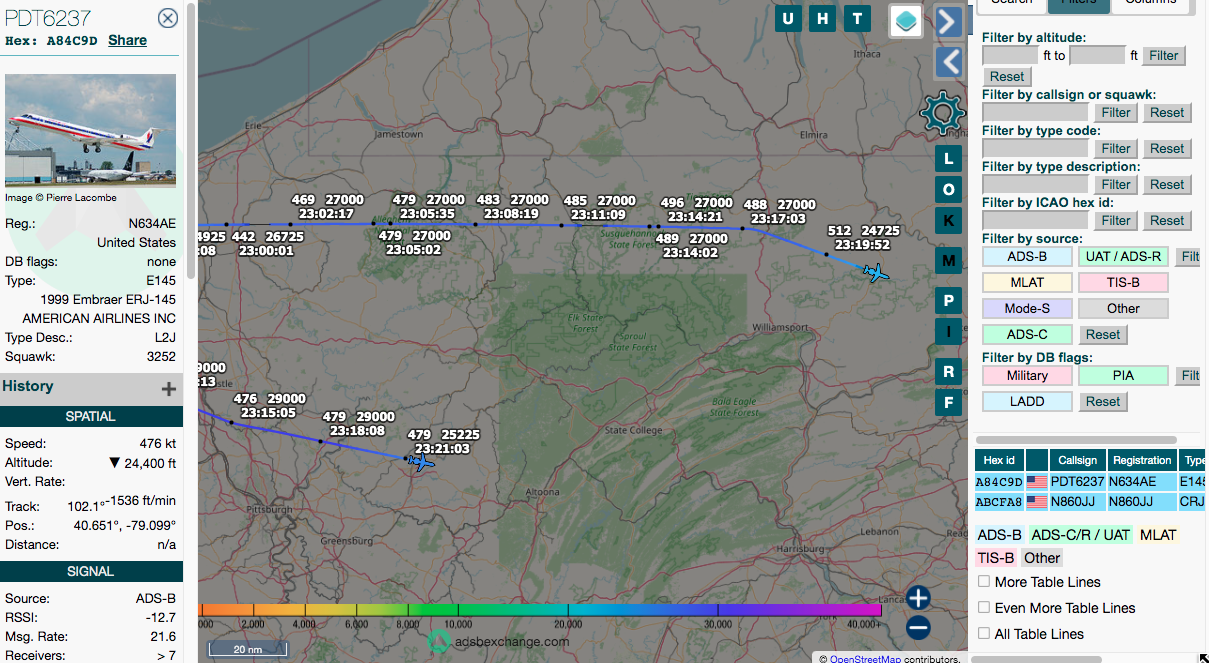Toggle UAT / ADS-R source filter
Screen dimensions: 1209x663
1123,256
